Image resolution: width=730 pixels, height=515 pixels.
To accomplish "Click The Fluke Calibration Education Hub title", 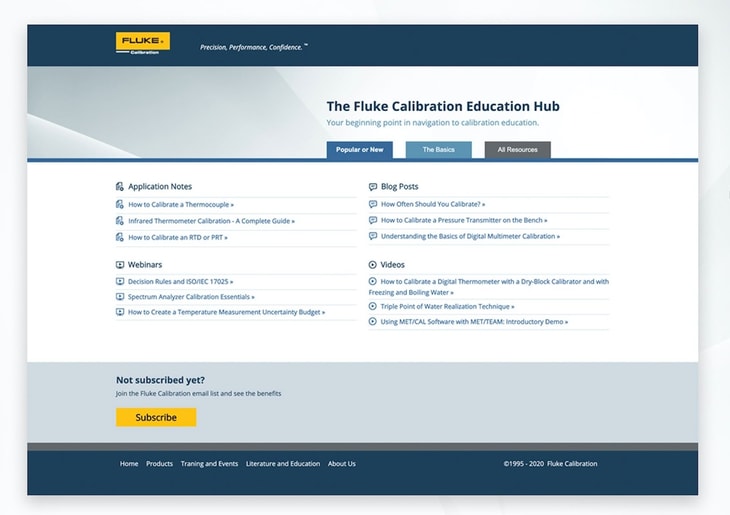I will [443, 106].
